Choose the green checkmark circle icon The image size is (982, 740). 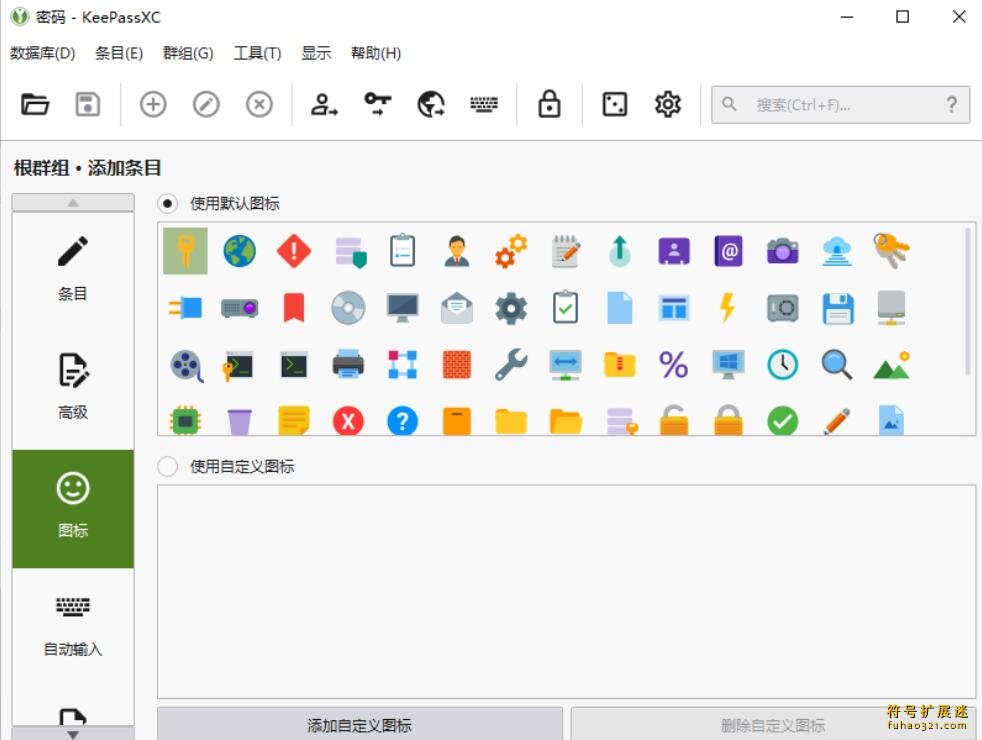point(782,421)
